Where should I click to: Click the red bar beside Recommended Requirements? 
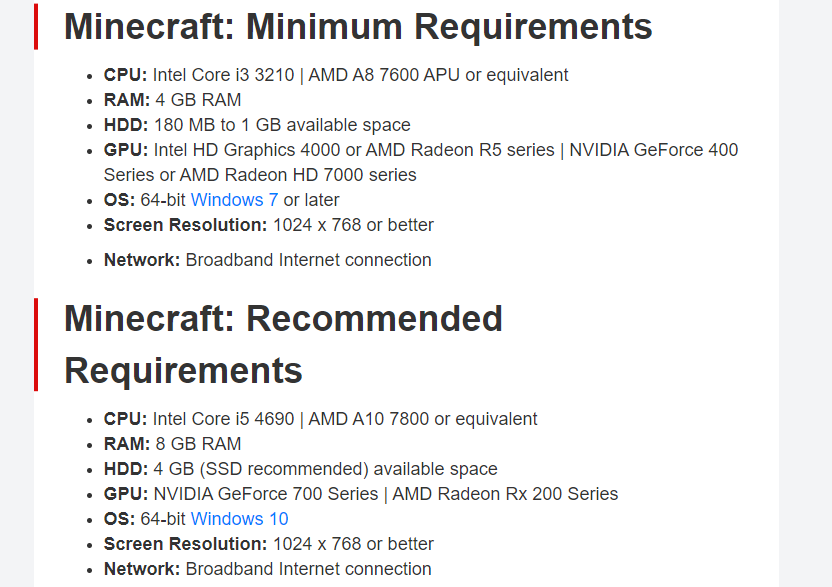point(36,344)
